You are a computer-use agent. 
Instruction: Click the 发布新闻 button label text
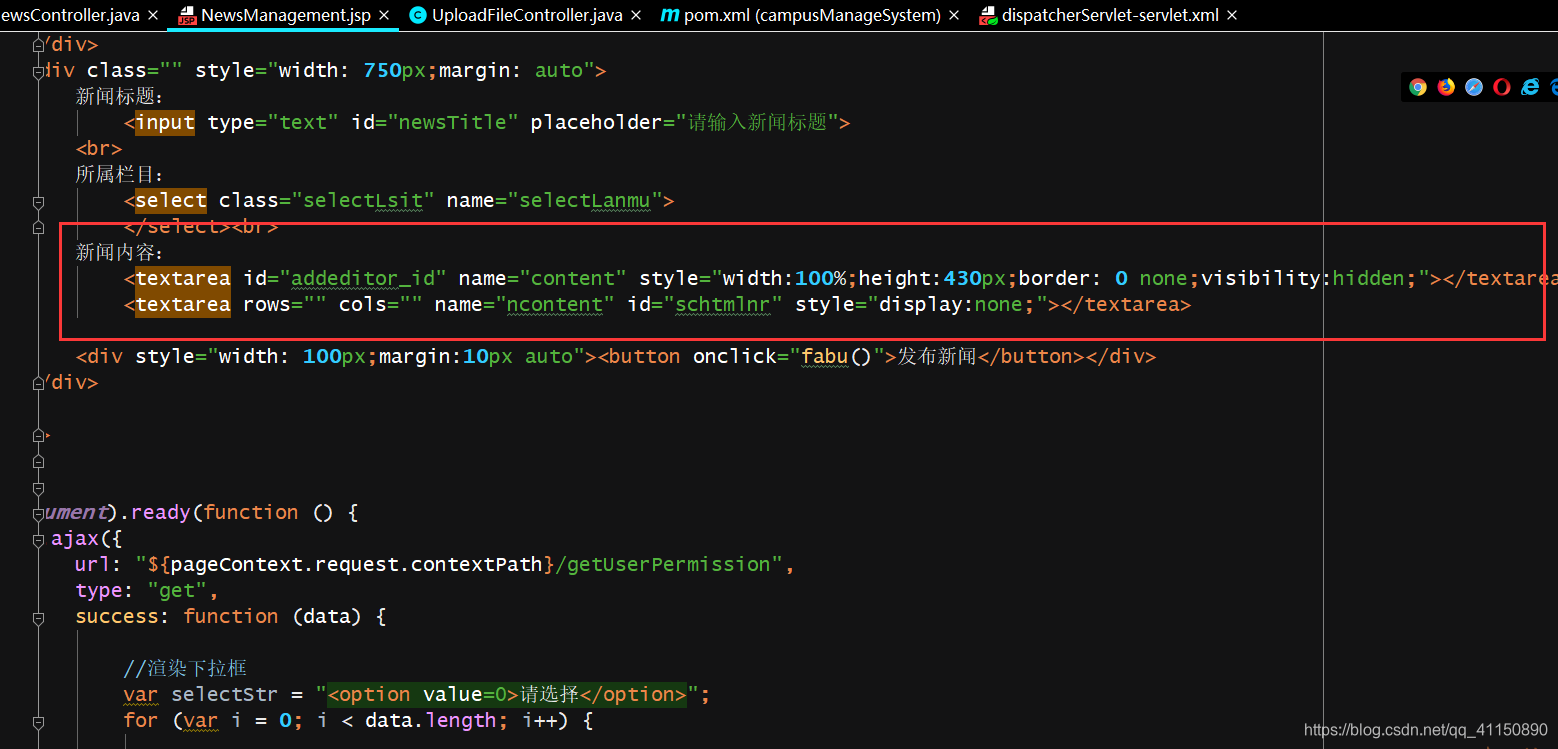[936, 357]
